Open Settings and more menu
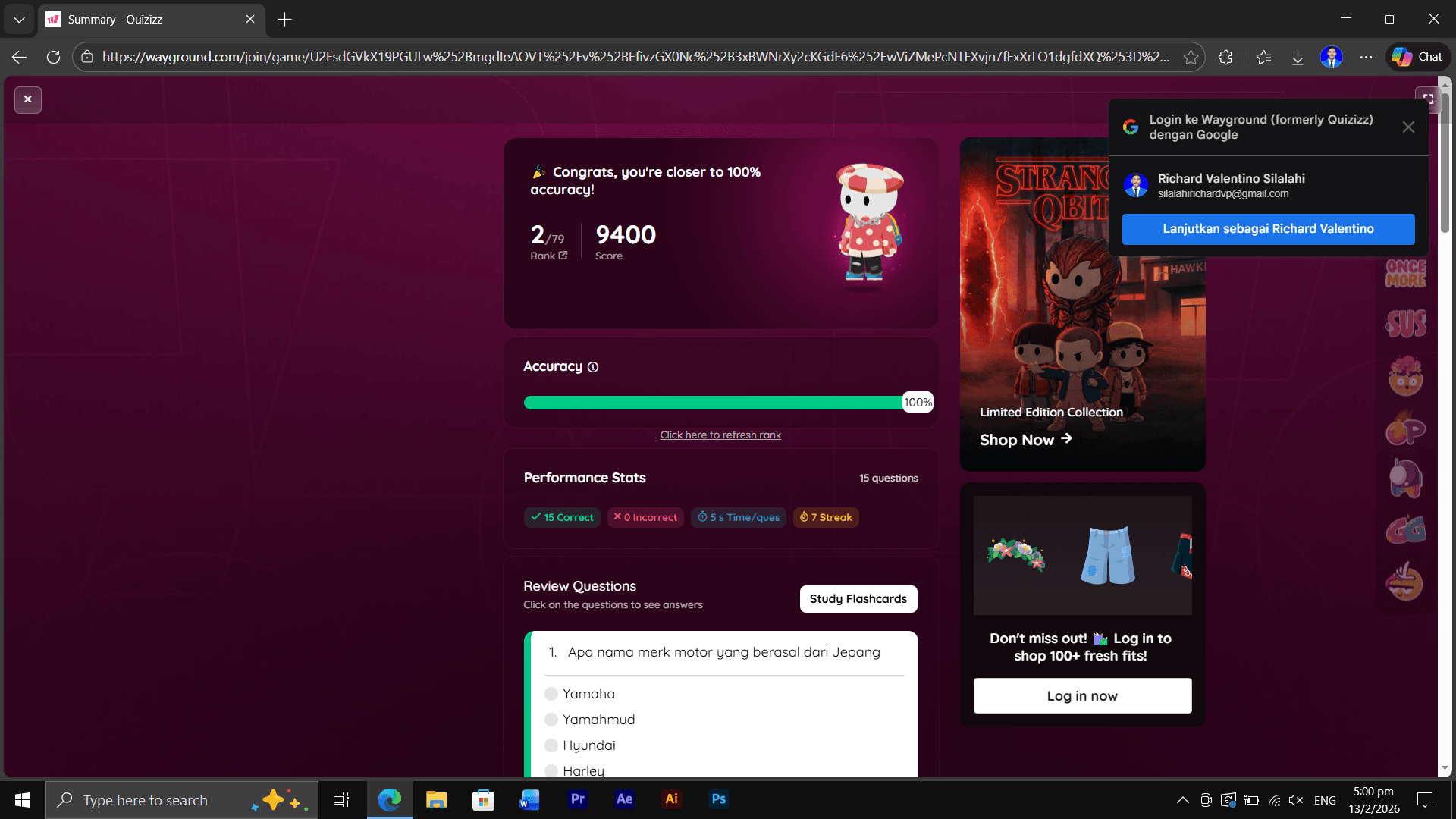This screenshot has width=1456, height=819. tap(1366, 57)
